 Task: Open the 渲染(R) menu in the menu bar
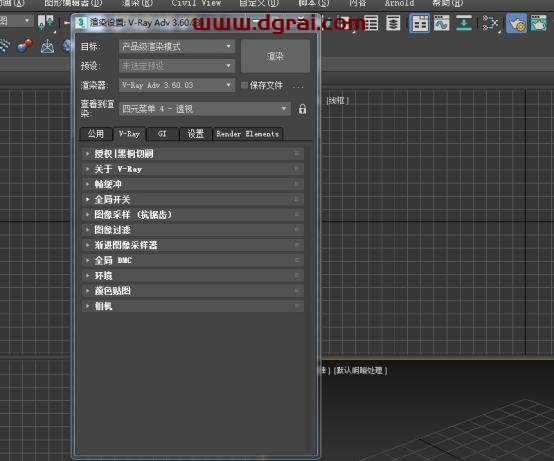point(137,3)
